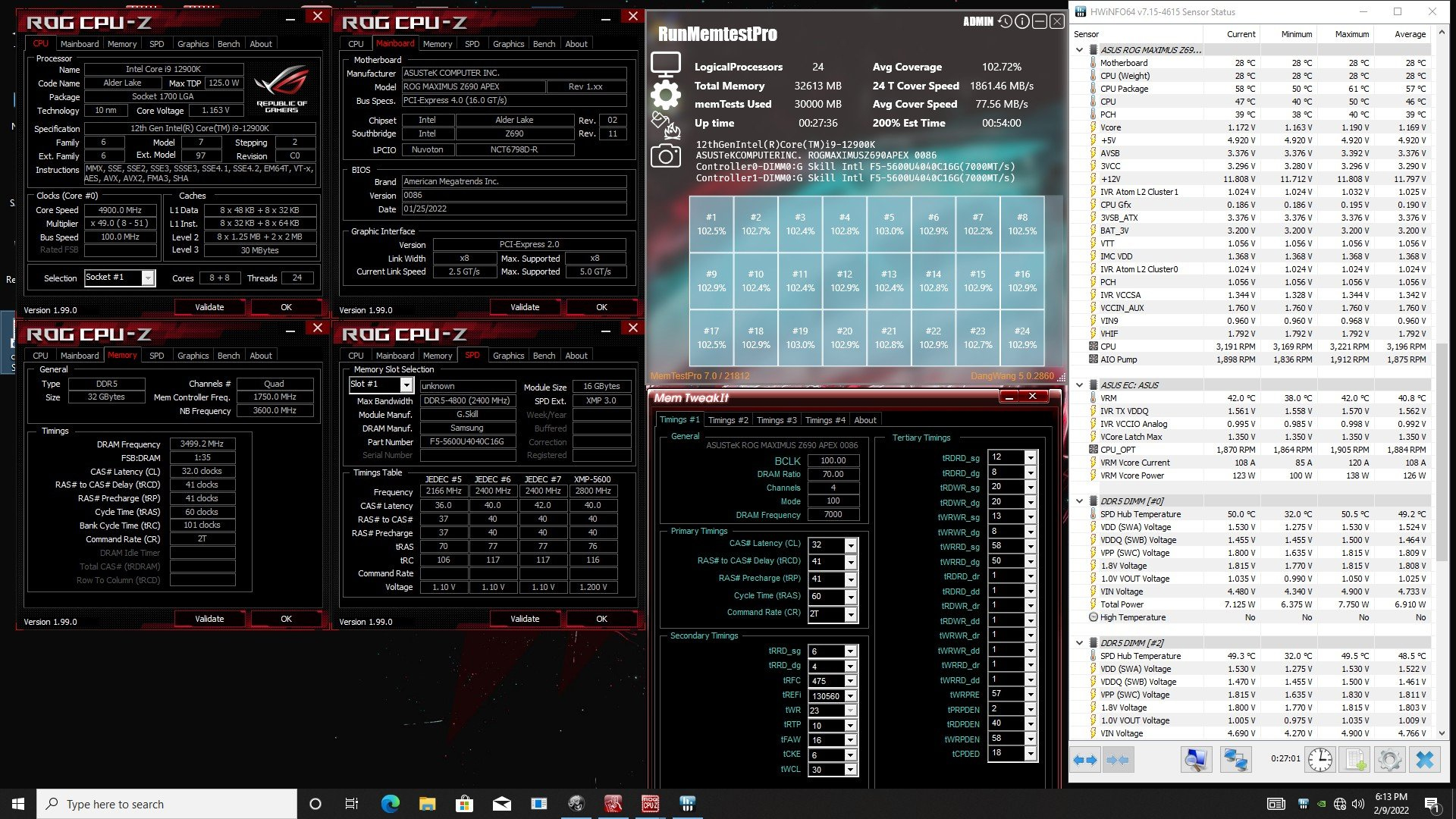Click the RunMemtestPro monitor icon

click(665, 64)
